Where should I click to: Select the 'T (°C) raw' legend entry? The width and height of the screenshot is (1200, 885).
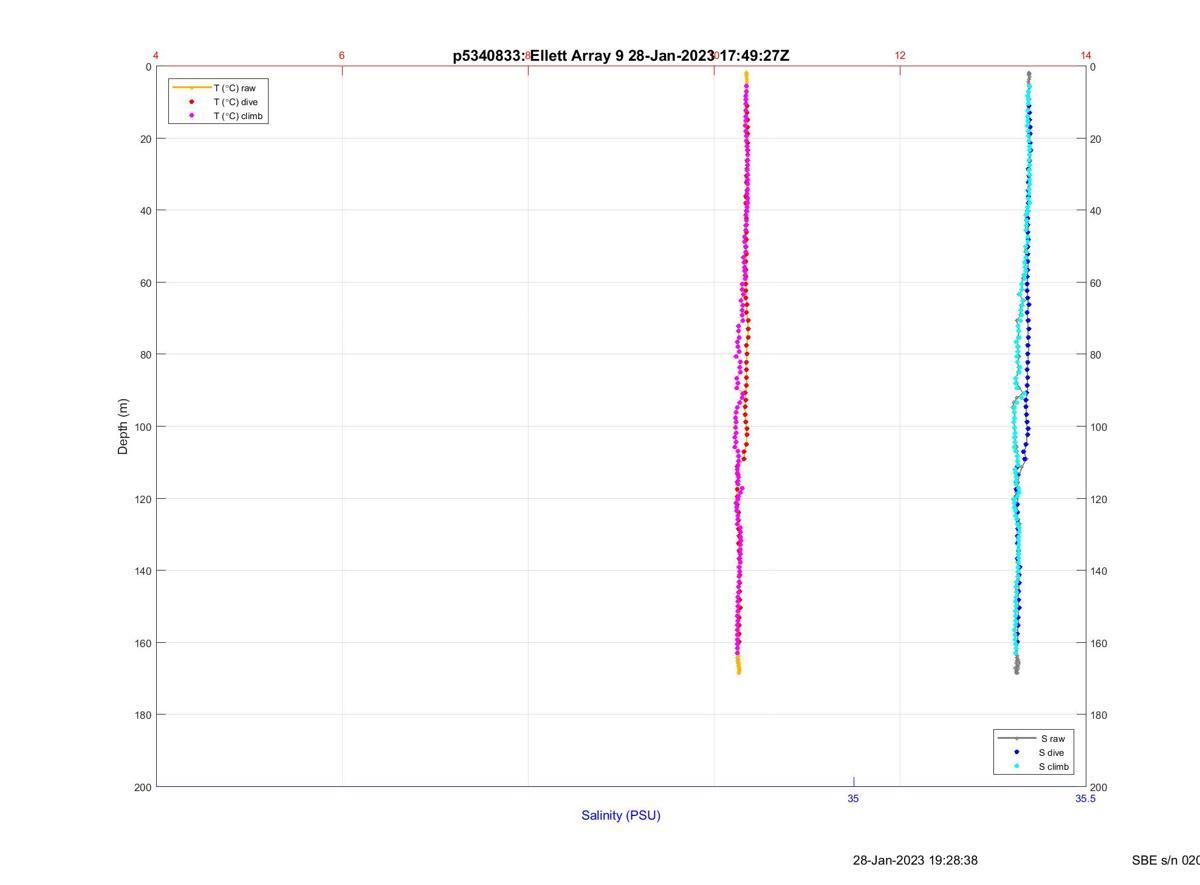pos(234,88)
